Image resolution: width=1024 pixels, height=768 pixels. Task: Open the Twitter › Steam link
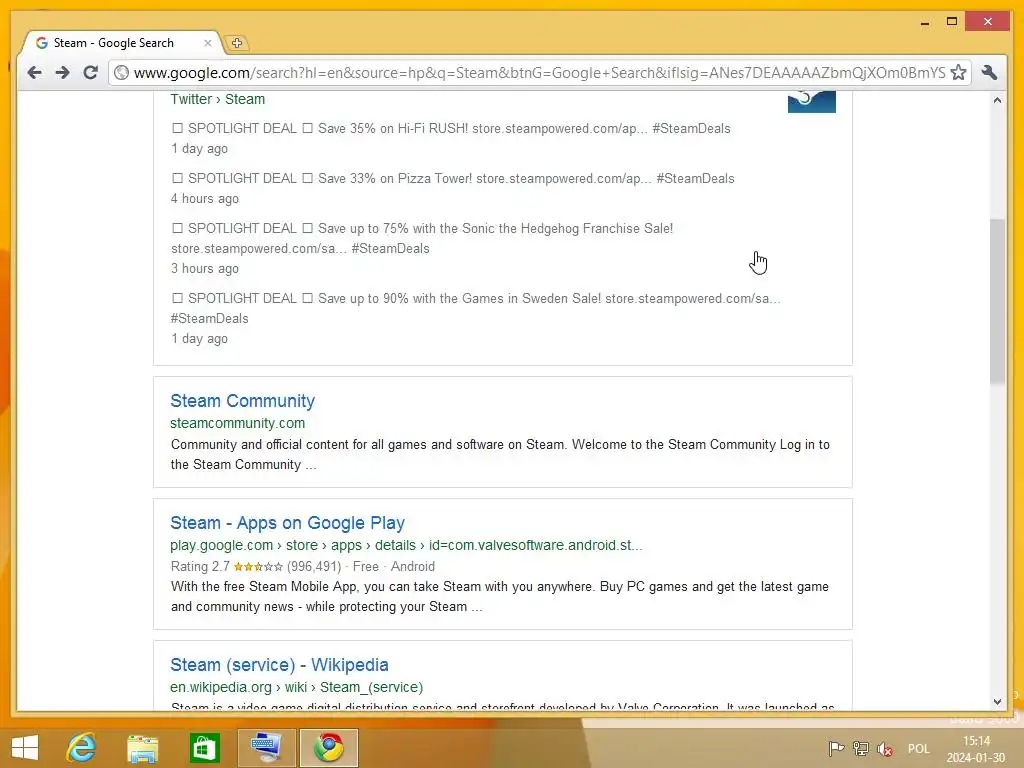[x=217, y=99]
